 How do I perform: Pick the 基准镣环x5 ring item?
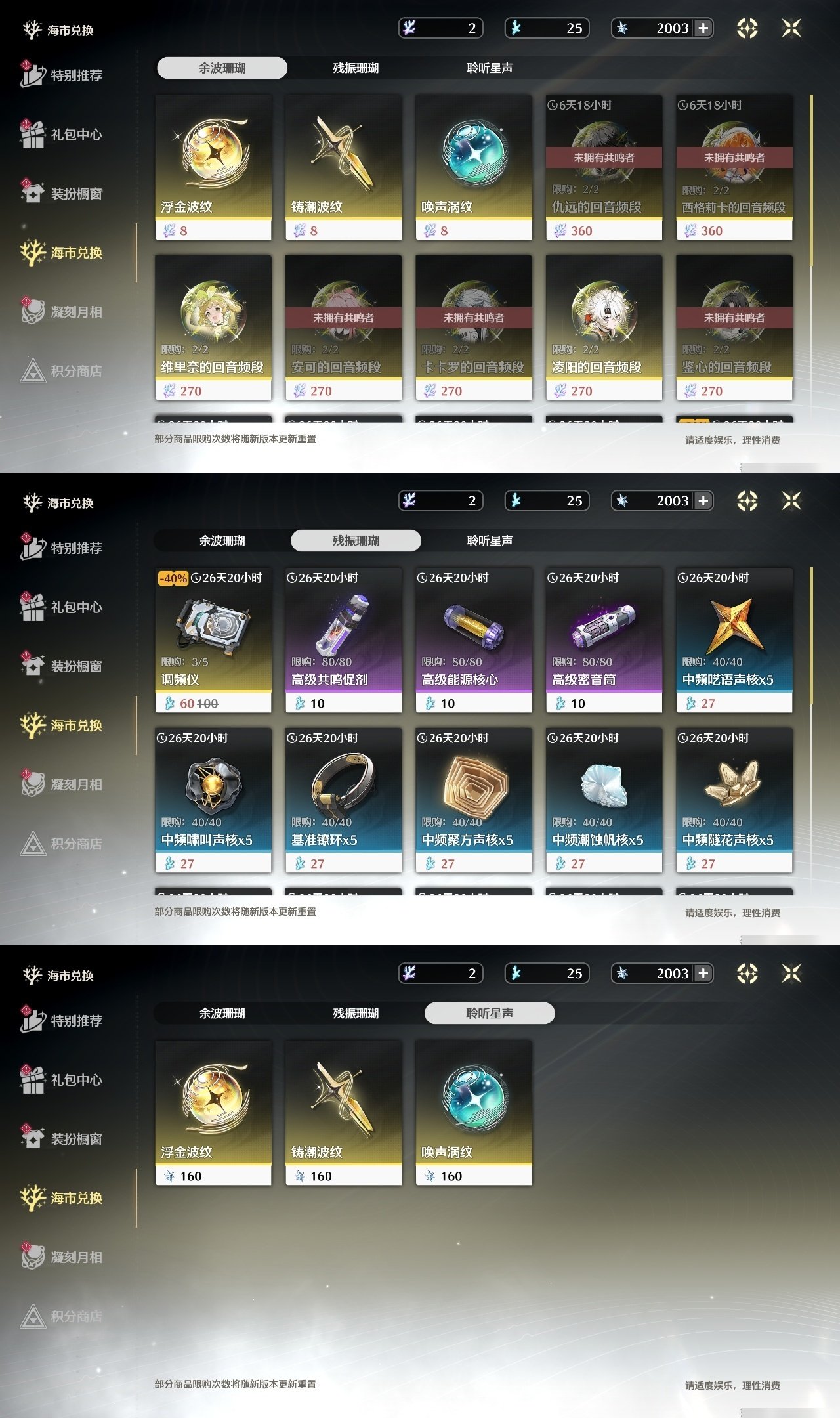343,800
